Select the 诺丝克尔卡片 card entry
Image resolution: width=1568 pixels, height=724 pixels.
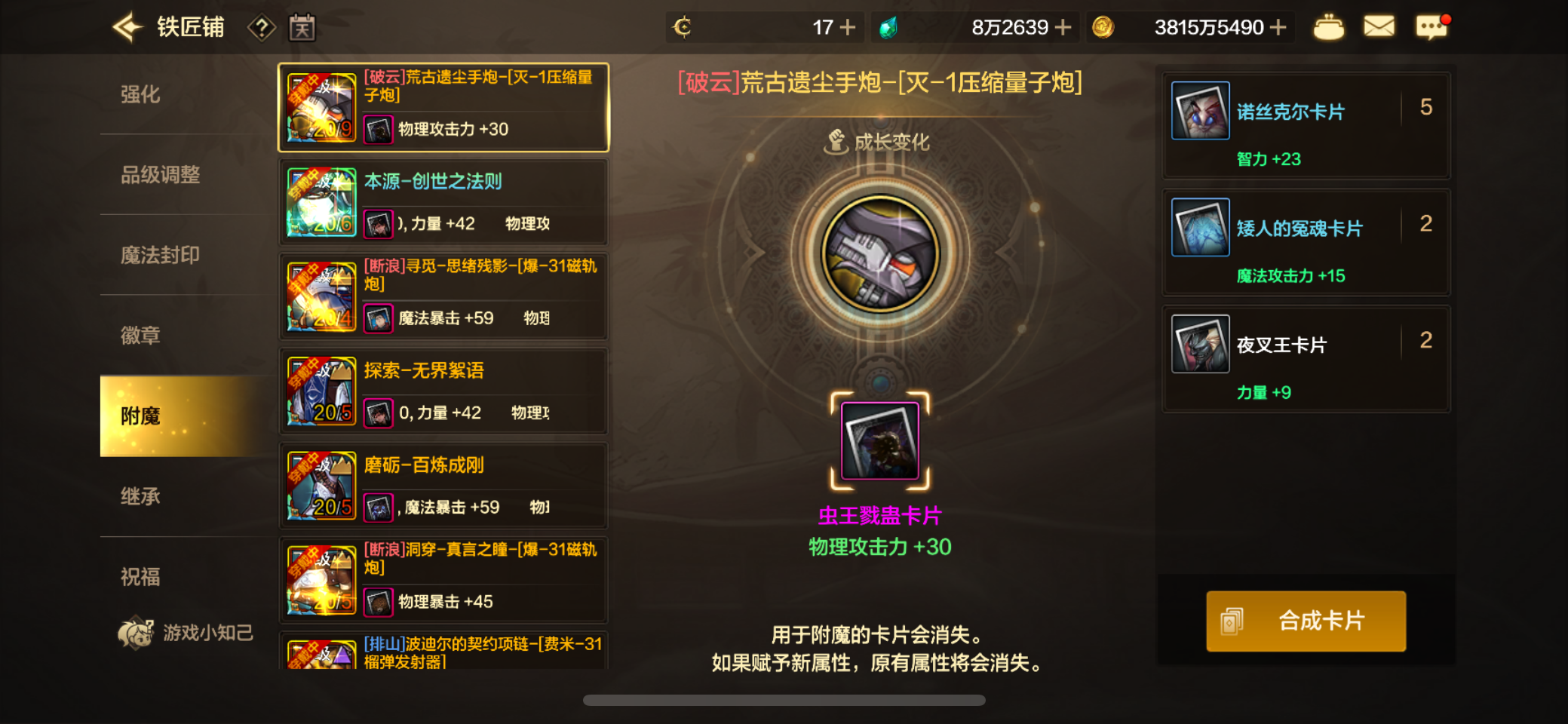click(1306, 126)
